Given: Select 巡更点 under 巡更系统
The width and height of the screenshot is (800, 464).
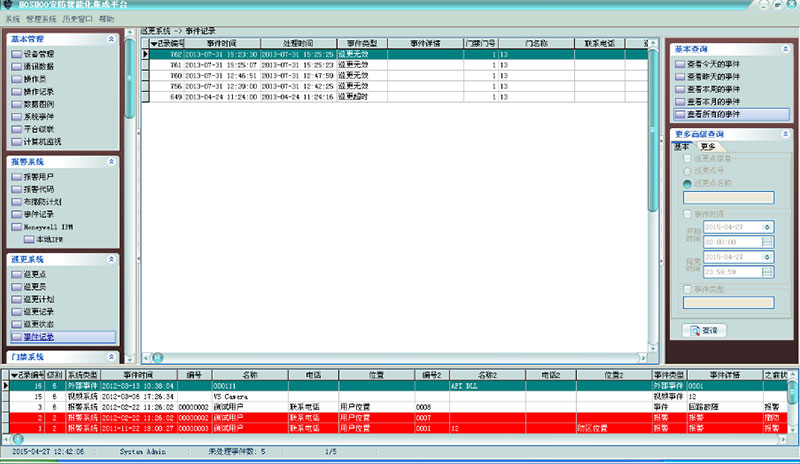Looking at the screenshot, I should (34, 274).
